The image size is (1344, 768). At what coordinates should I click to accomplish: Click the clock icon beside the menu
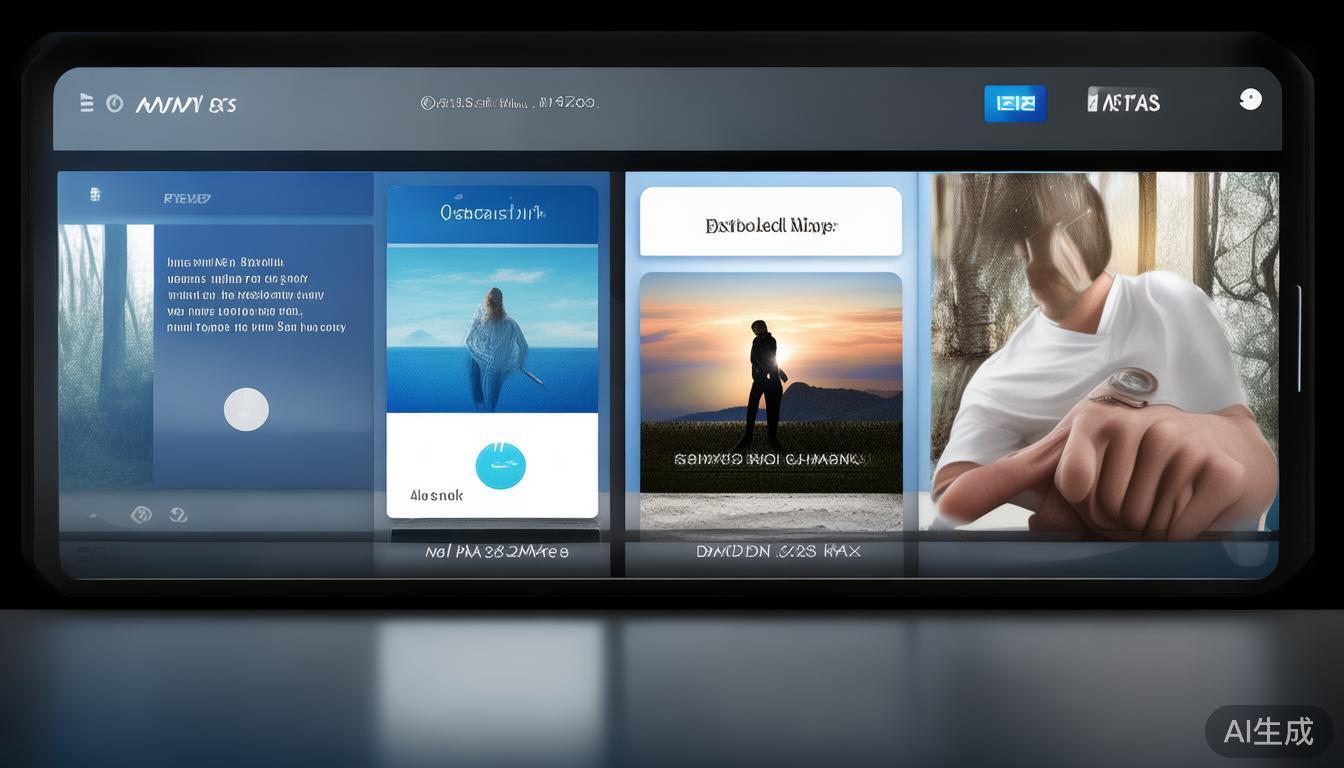coord(115,103)
